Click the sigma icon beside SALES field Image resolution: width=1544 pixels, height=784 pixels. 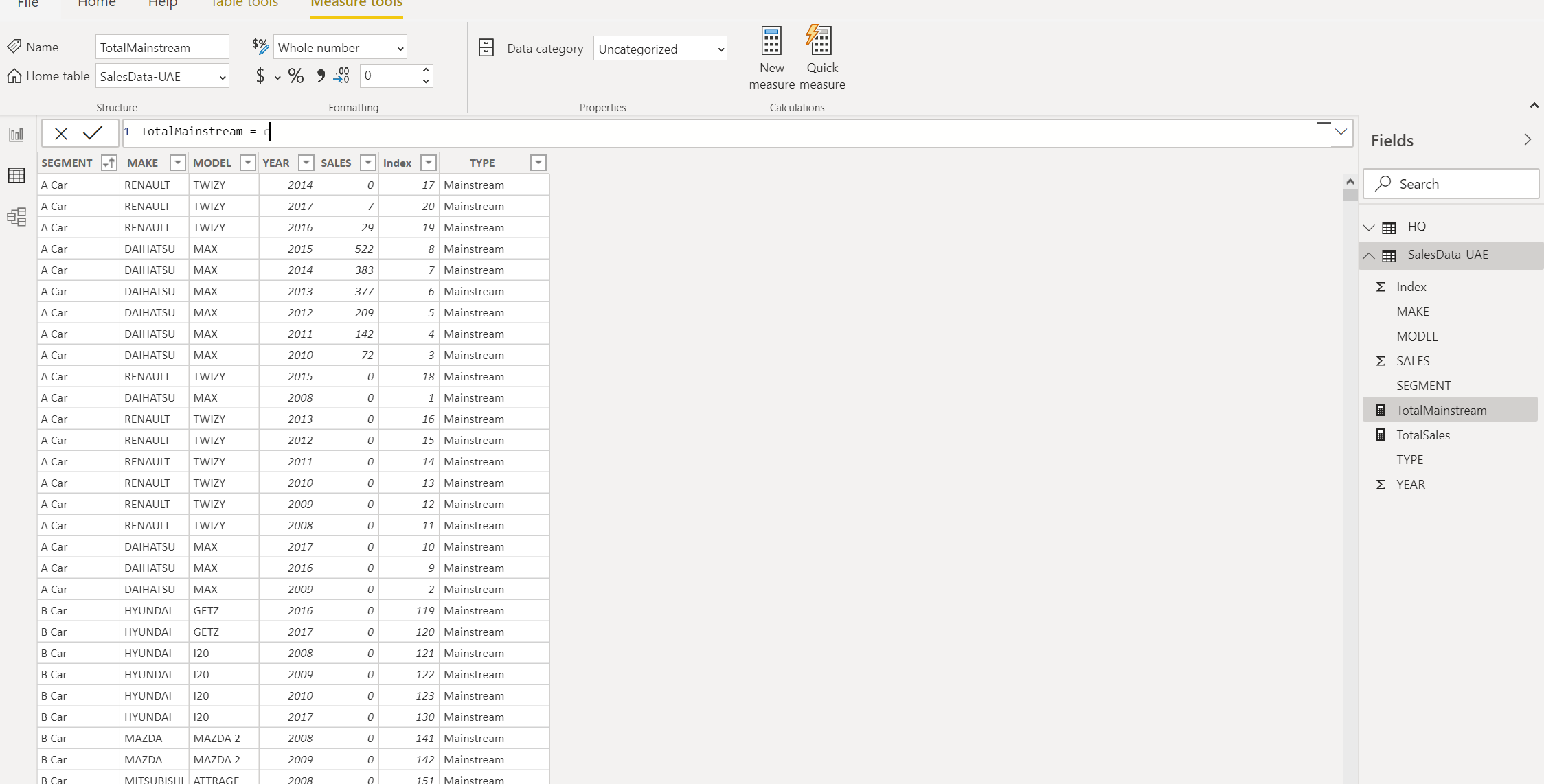point(1381,361)
